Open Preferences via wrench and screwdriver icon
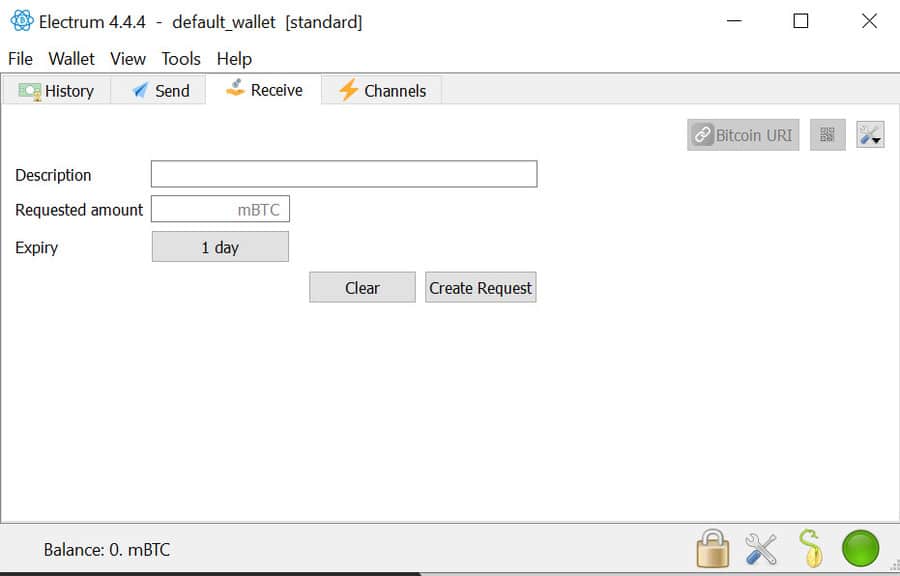Viewport: 900px width, 576px height. (x=761, y=549)
